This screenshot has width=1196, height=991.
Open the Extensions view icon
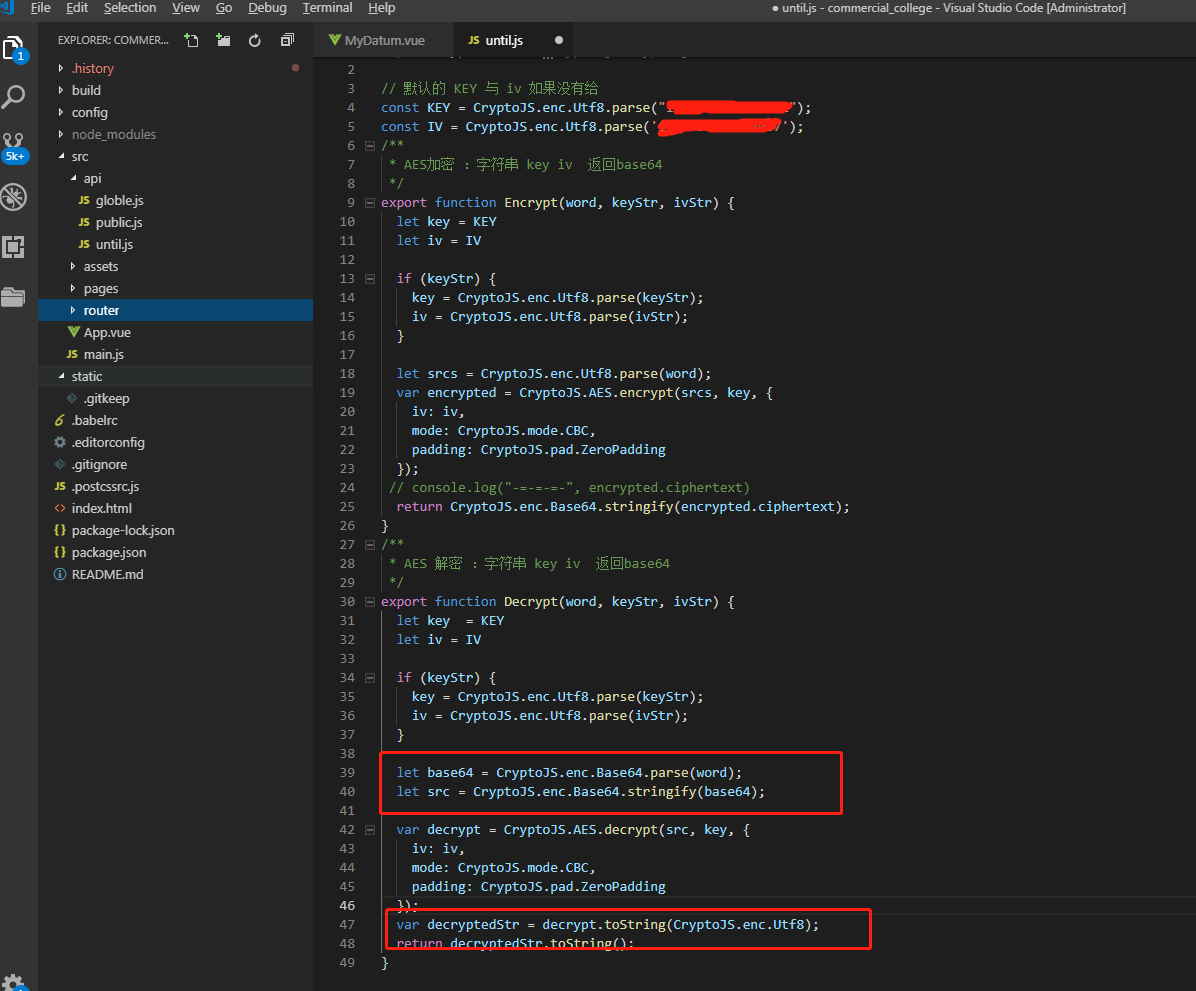(x=14, y=246)
